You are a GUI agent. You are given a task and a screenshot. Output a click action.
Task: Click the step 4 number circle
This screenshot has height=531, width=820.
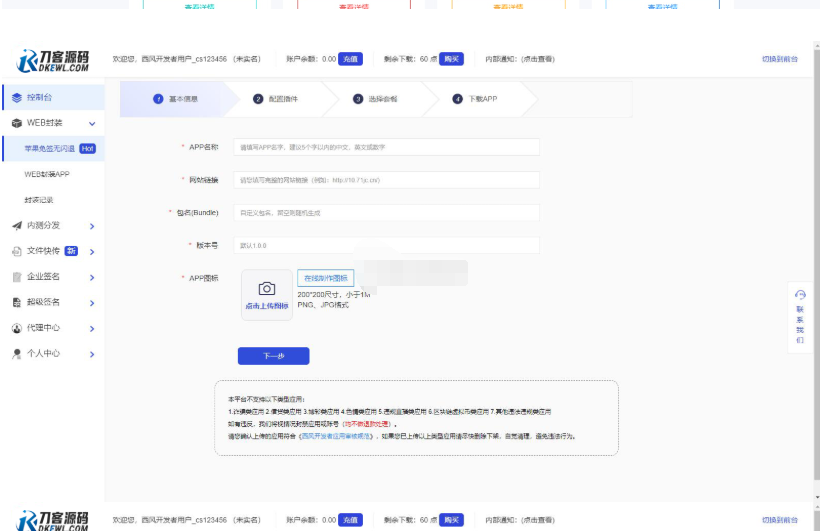click(458, 99)
